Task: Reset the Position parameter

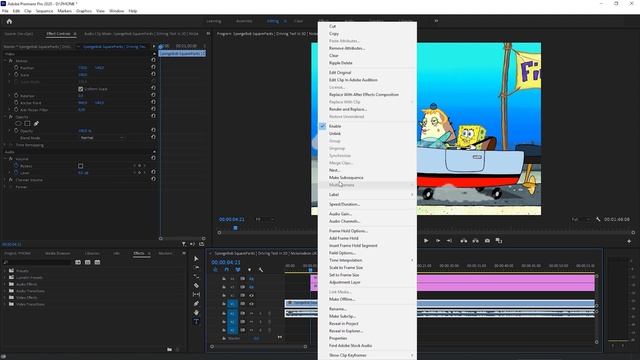Action: 153,68
